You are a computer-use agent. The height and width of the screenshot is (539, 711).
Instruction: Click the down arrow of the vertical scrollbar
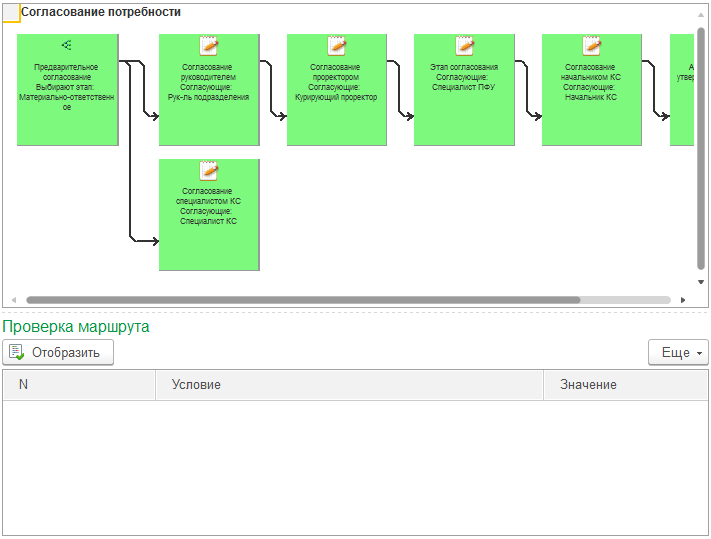(701, 282)
